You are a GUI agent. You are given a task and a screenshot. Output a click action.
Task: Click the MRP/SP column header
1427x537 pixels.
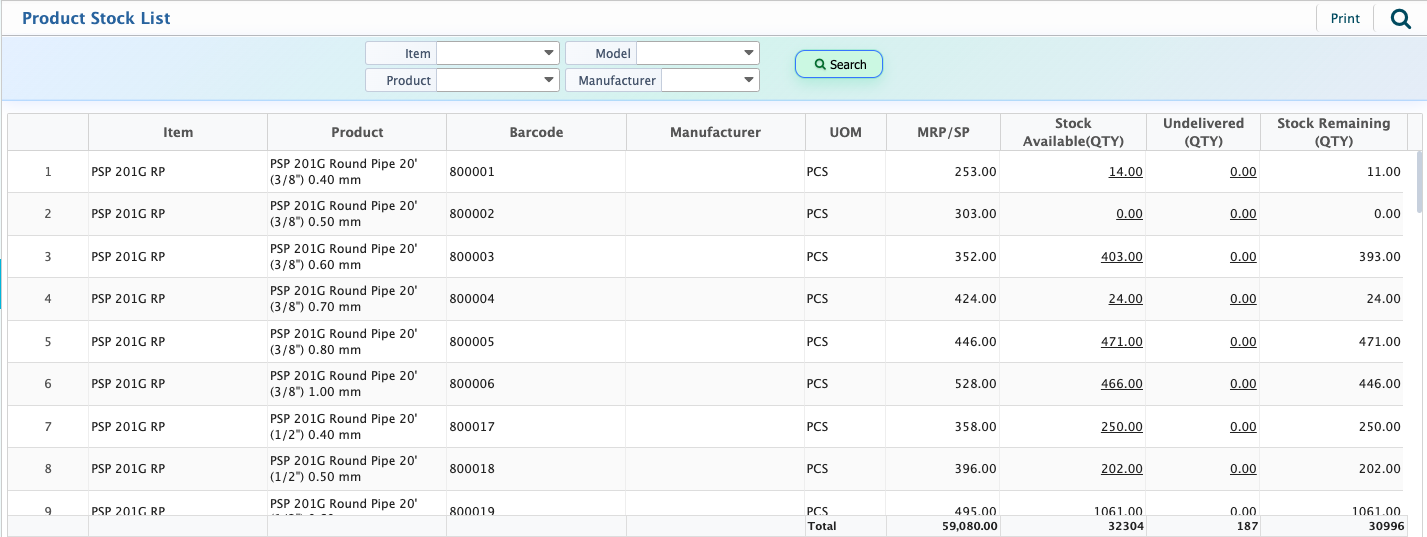click(943, 132)
